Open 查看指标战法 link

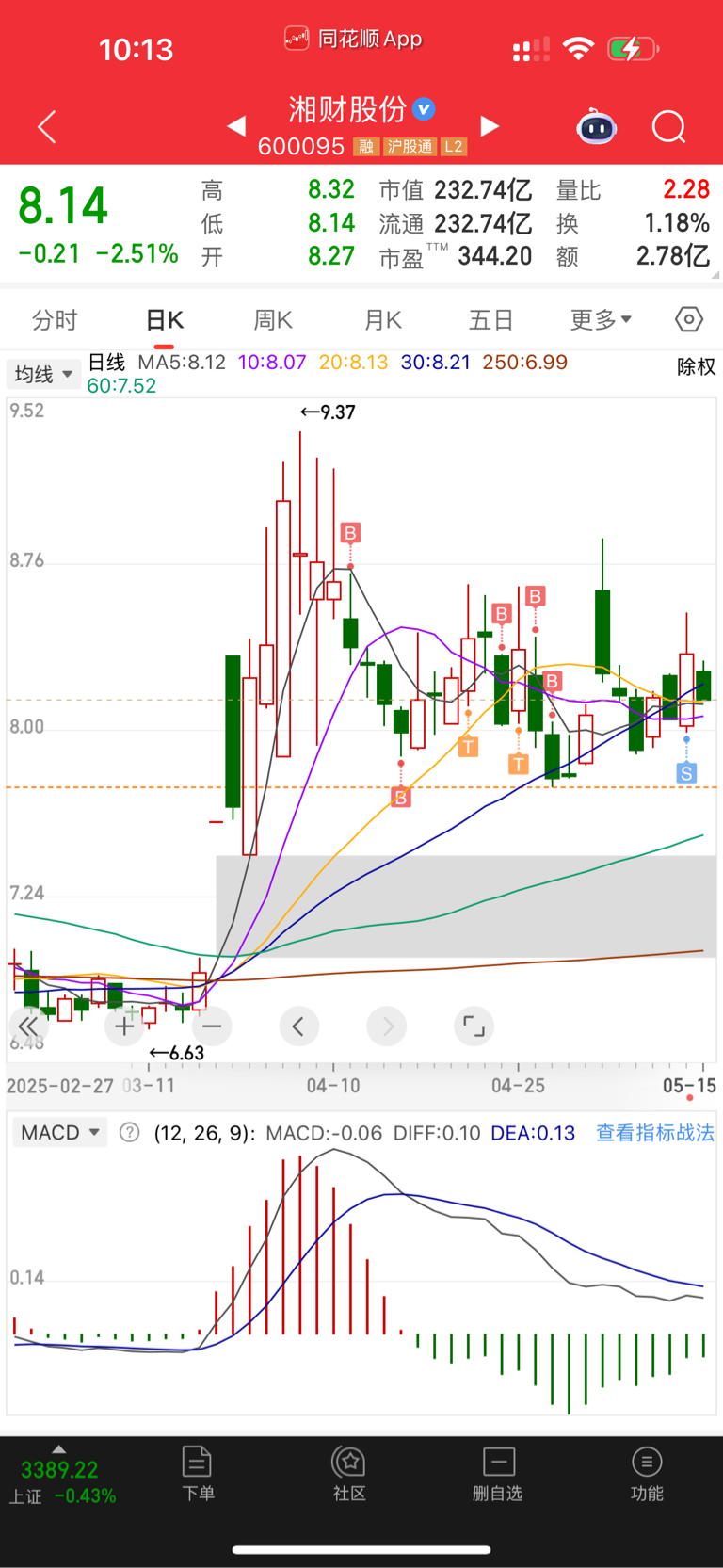tap(655, 1133)
